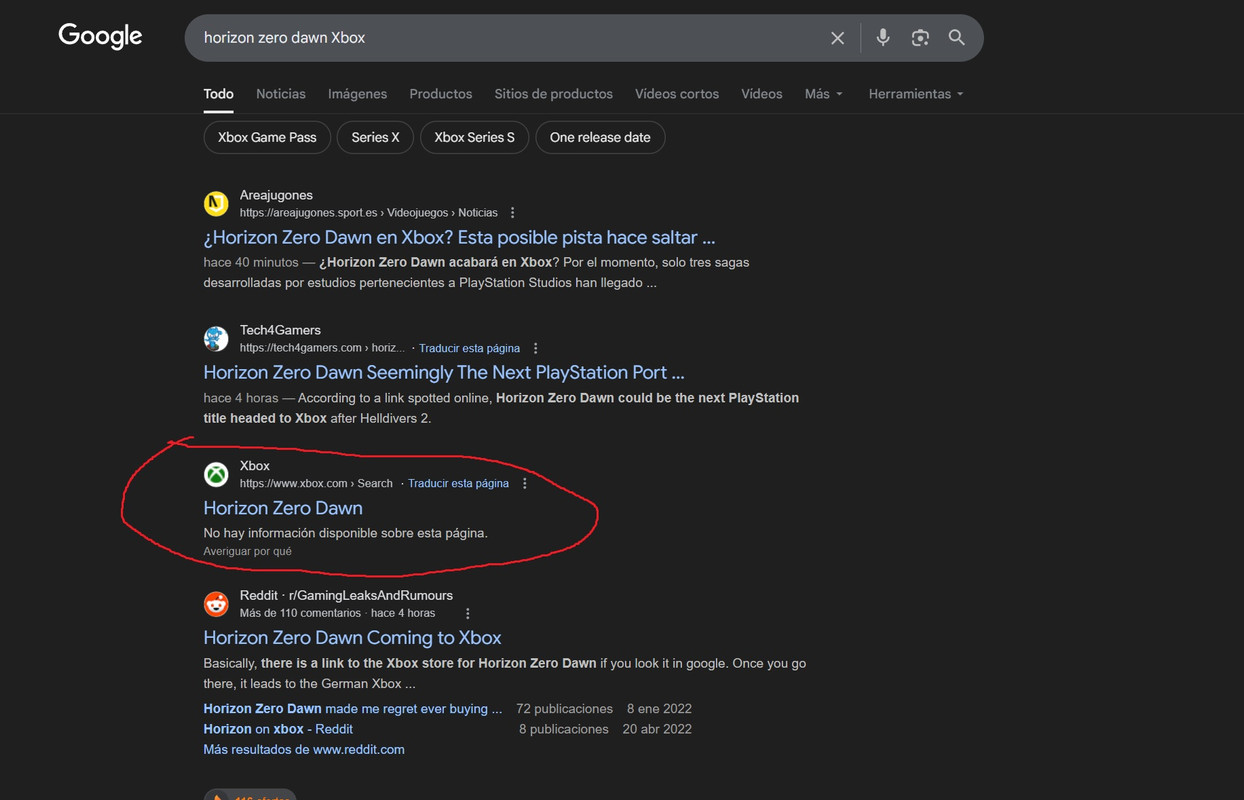Click the Tech4Gamers site name
Viewport: 1244px width, 800px height.
280,331
